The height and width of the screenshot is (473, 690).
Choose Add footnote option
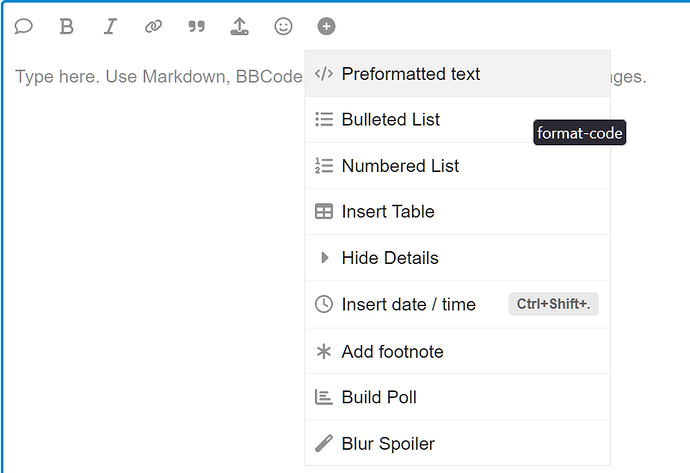pos(458,351)
